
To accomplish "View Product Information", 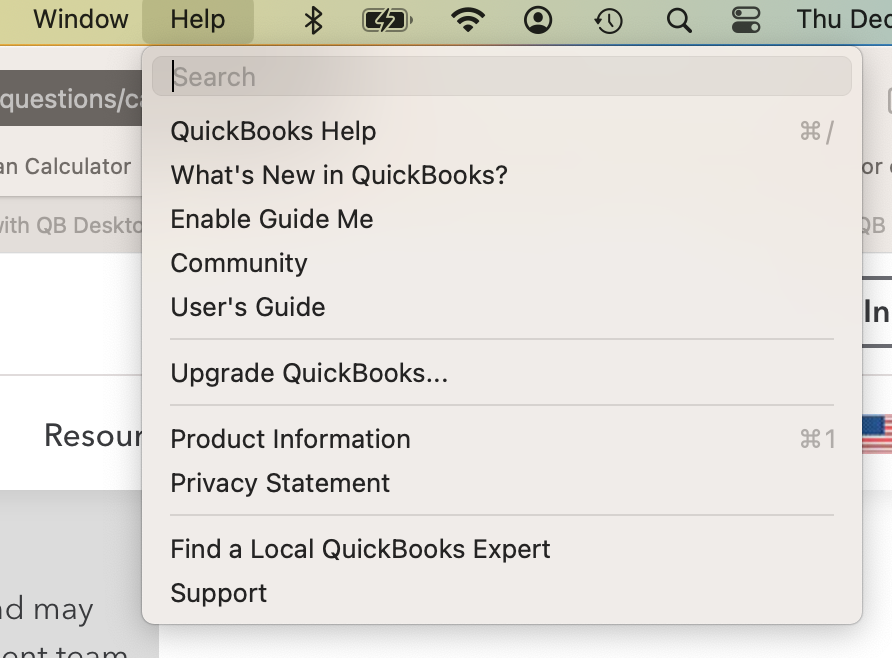I will click(291, 439).
